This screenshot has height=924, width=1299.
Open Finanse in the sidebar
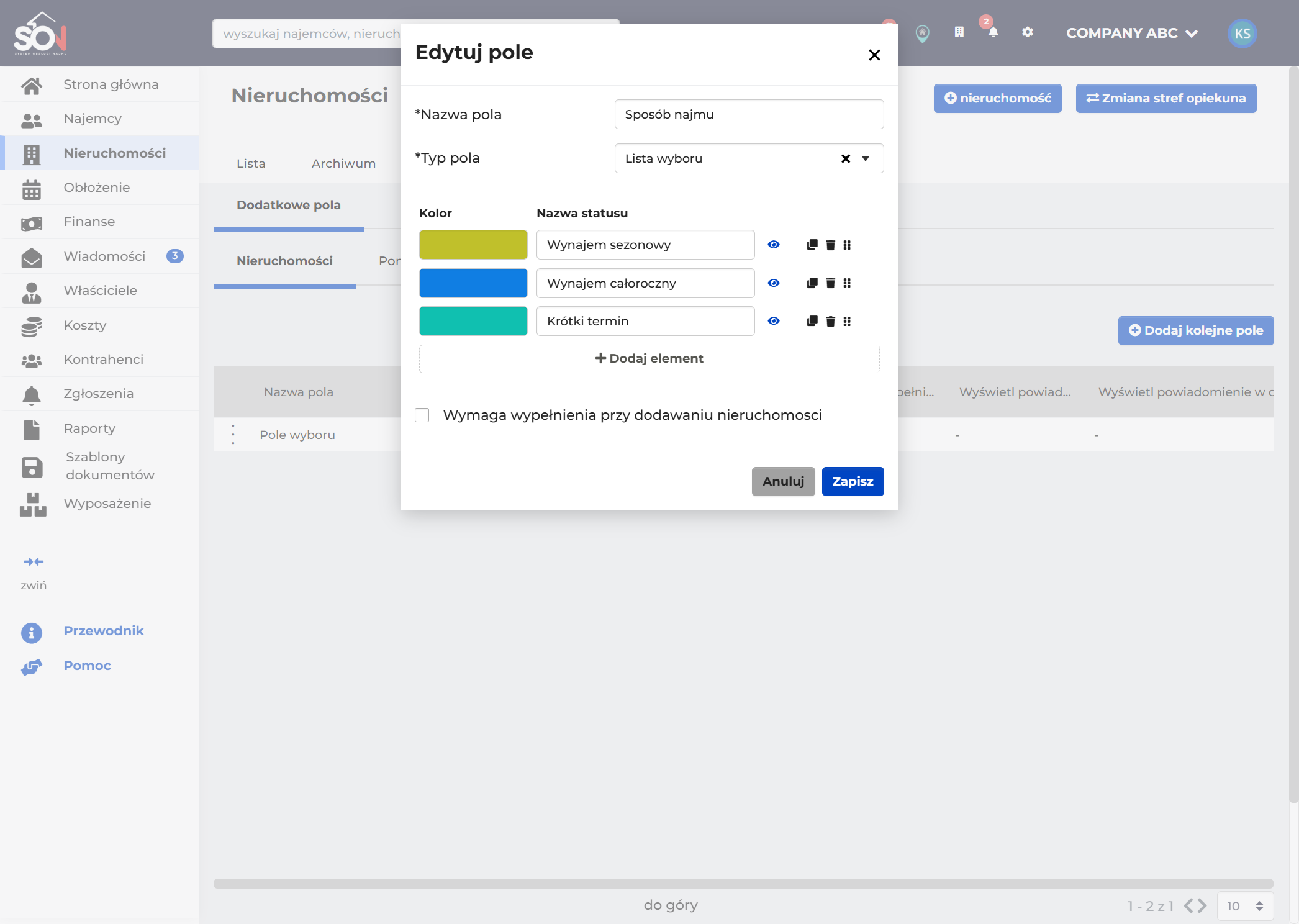tap(101, 222)
